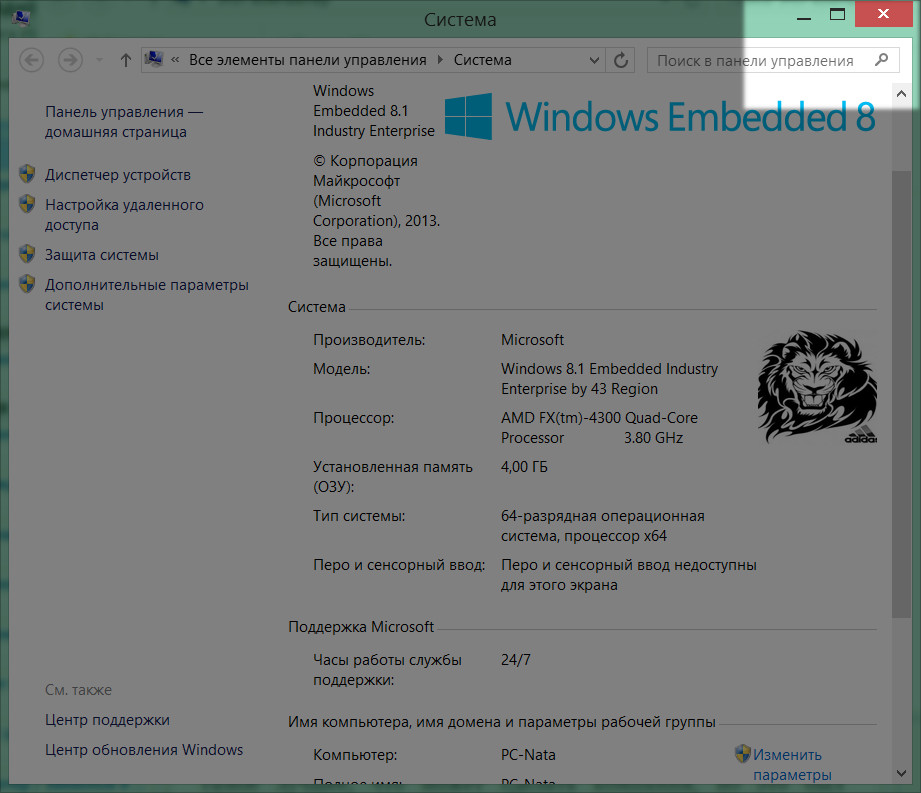Open 'Центр поддержки' link
The image size is (921, 793).
tap(107, 720)
